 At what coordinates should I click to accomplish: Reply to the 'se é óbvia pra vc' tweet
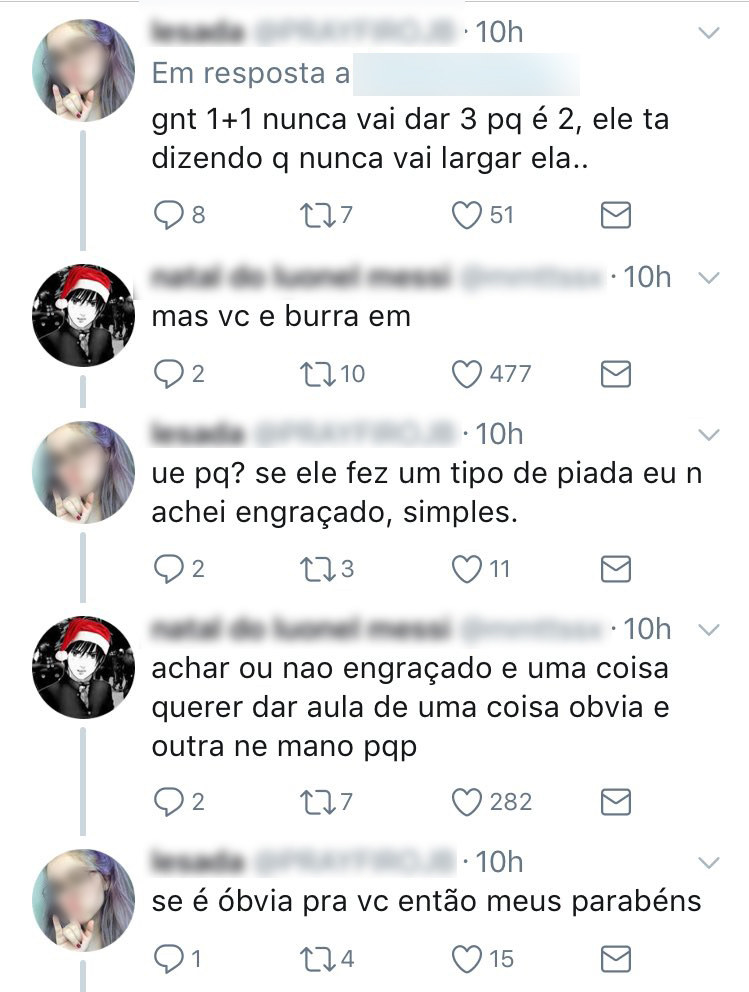click(168, 959)
